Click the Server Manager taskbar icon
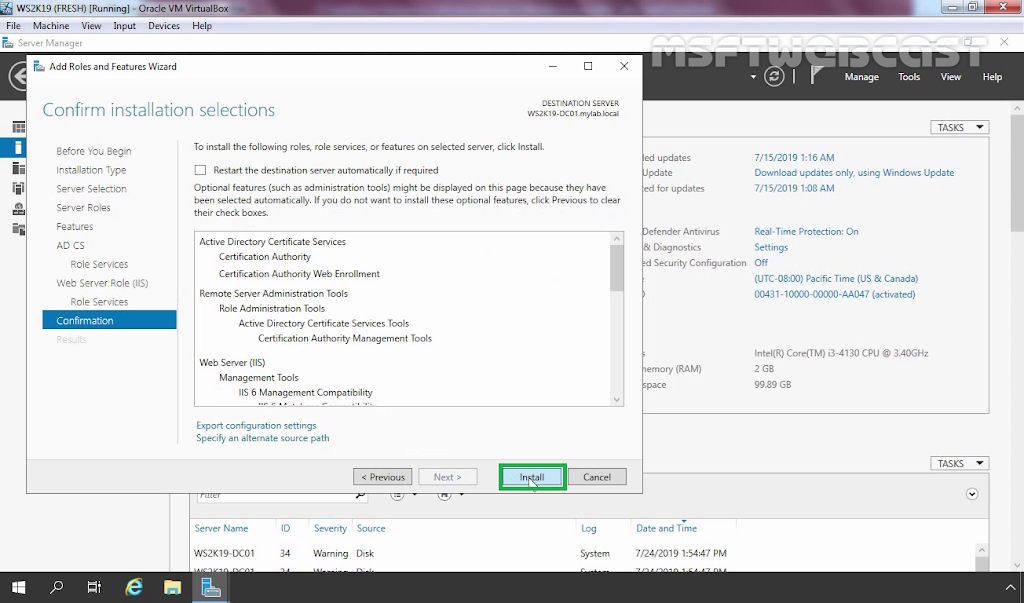The width and height of the screenshot is (1024, 603). click(211, 587)
